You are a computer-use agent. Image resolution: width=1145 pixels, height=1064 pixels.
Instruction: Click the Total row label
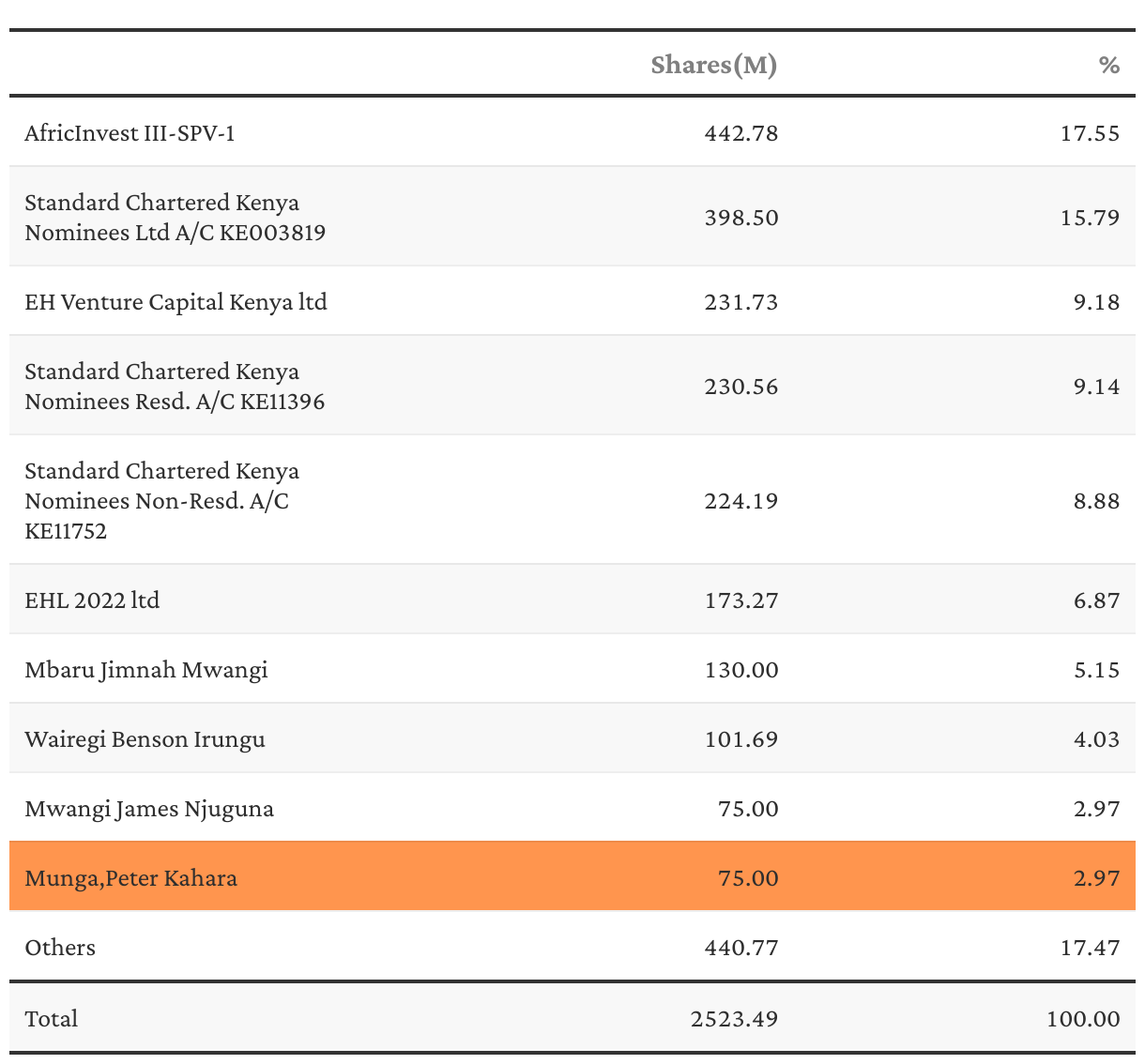(52, 1019)
